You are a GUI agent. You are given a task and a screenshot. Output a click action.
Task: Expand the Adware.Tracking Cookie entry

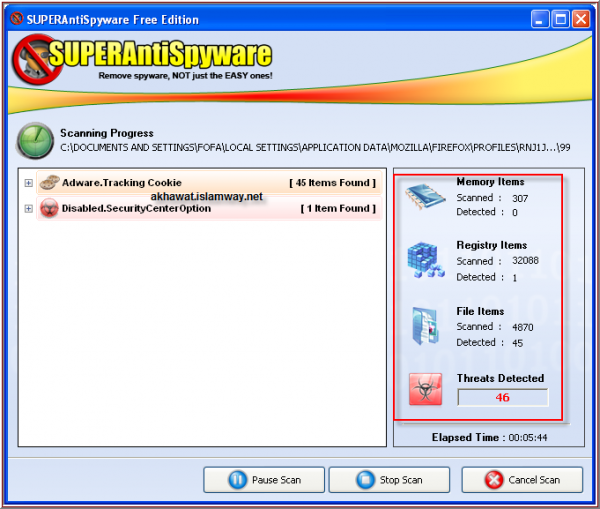tap(28, 183)
